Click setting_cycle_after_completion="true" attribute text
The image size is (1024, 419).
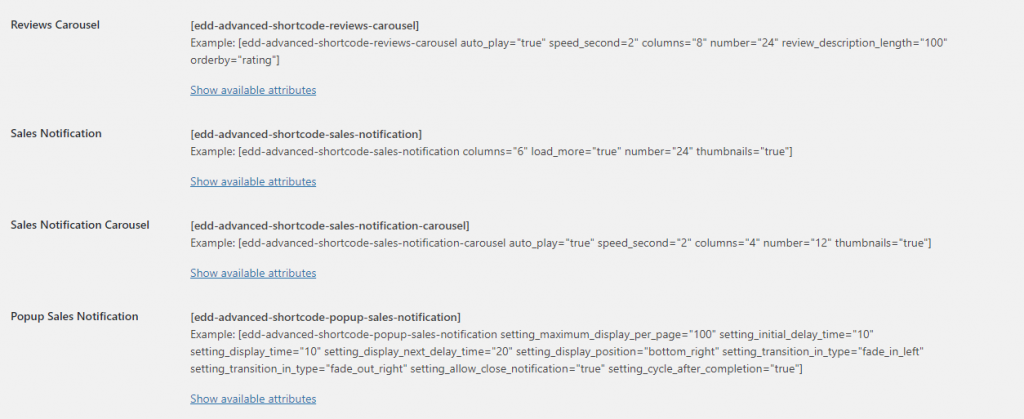(703, 369)
